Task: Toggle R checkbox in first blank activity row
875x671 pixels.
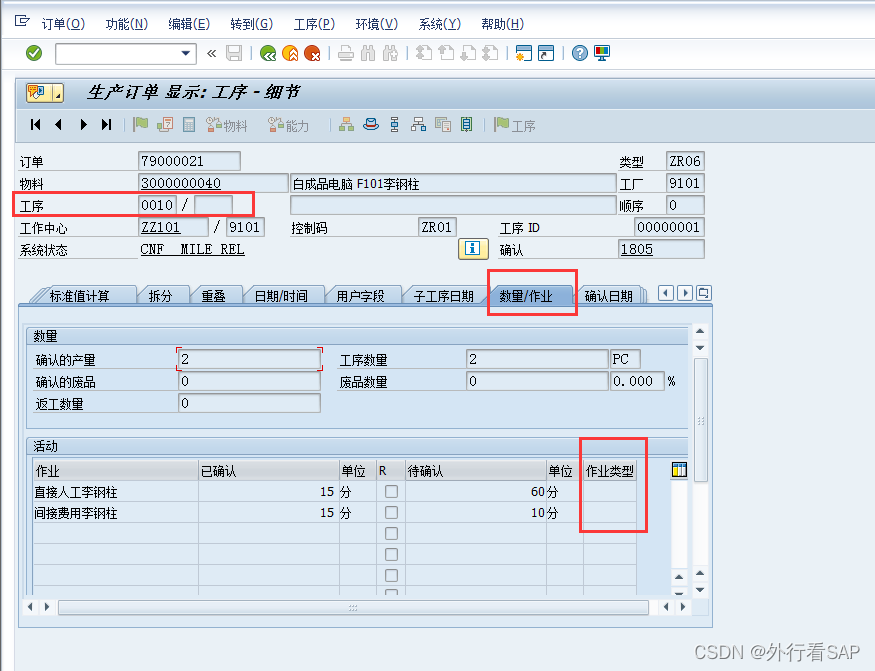Action: click(392, 533)
